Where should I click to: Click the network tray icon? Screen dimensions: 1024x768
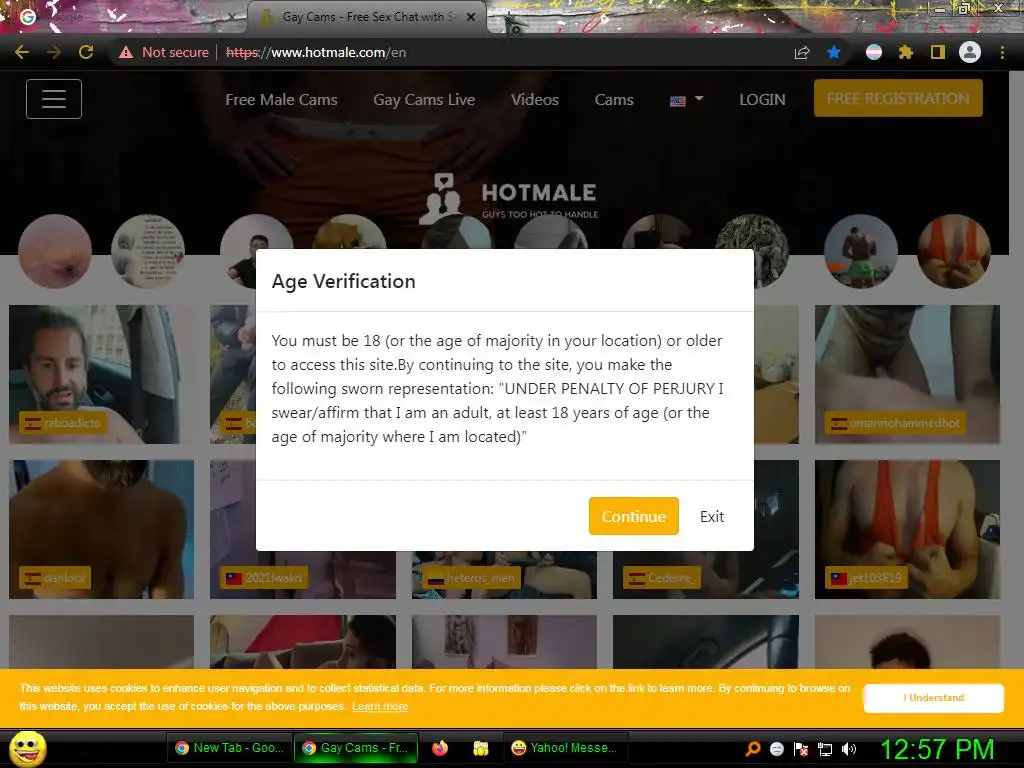[825, 749]
